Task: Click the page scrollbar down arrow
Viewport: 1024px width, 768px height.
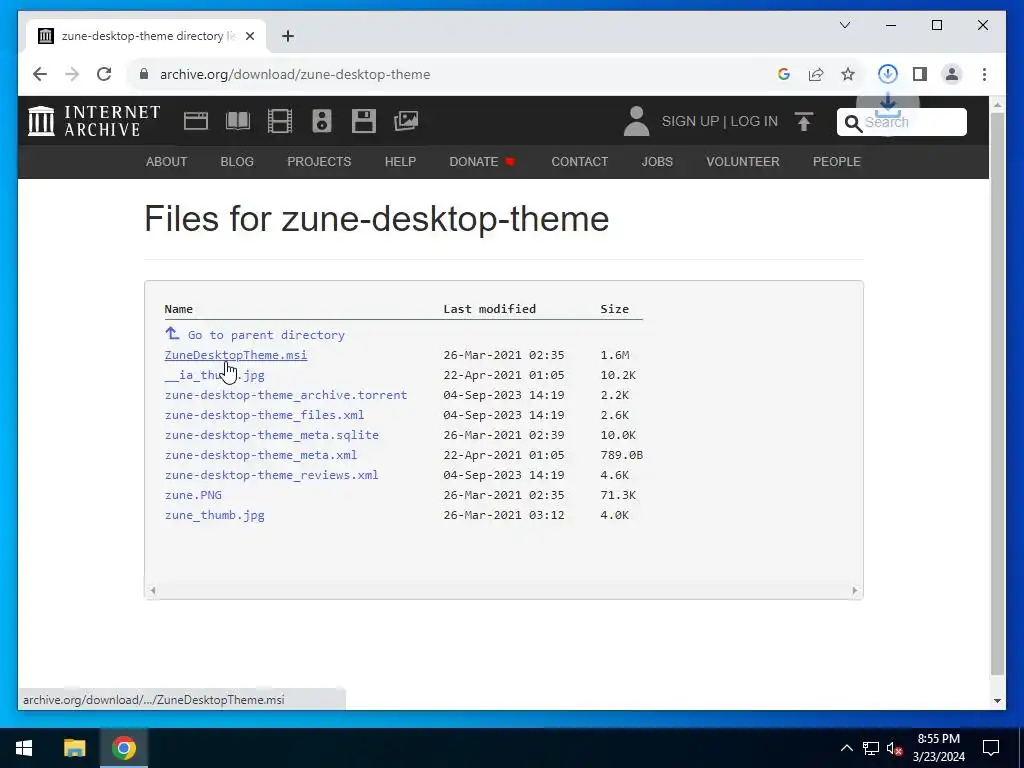Action: (997, 701)
